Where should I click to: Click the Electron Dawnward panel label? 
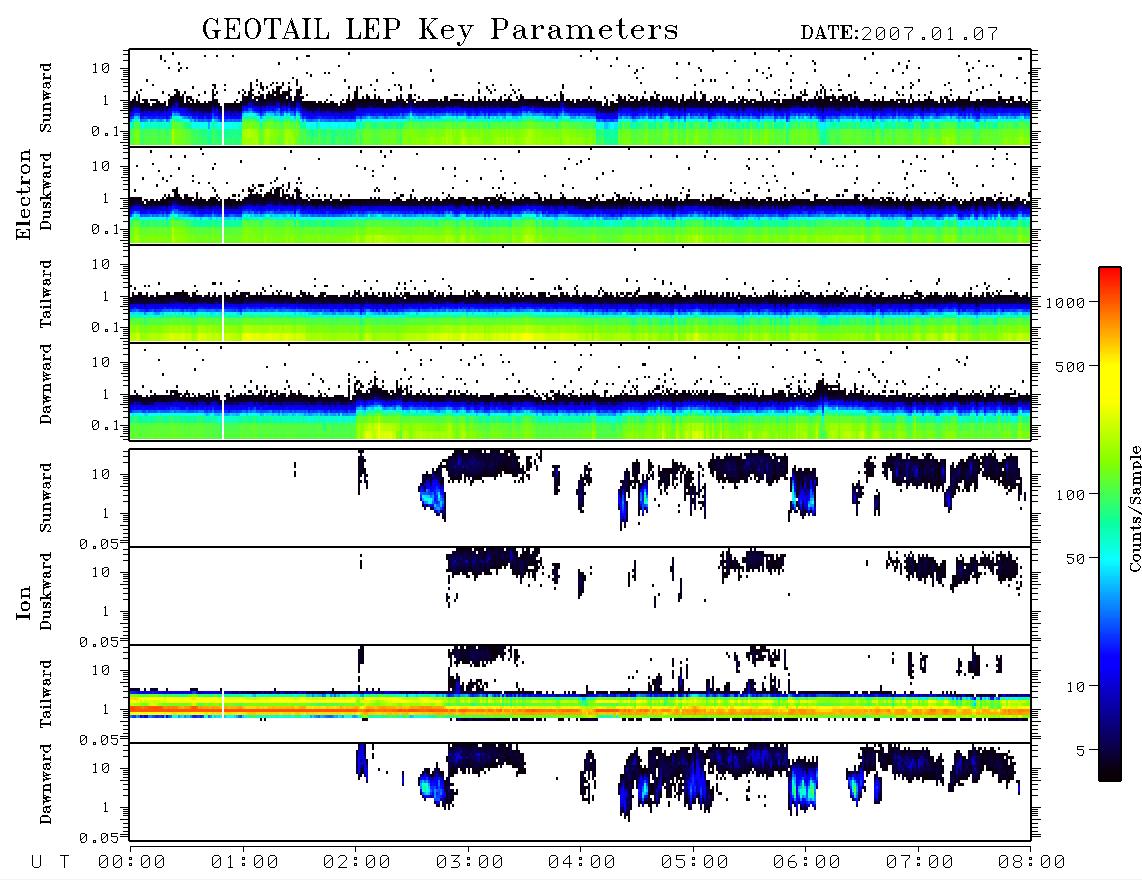46,385
